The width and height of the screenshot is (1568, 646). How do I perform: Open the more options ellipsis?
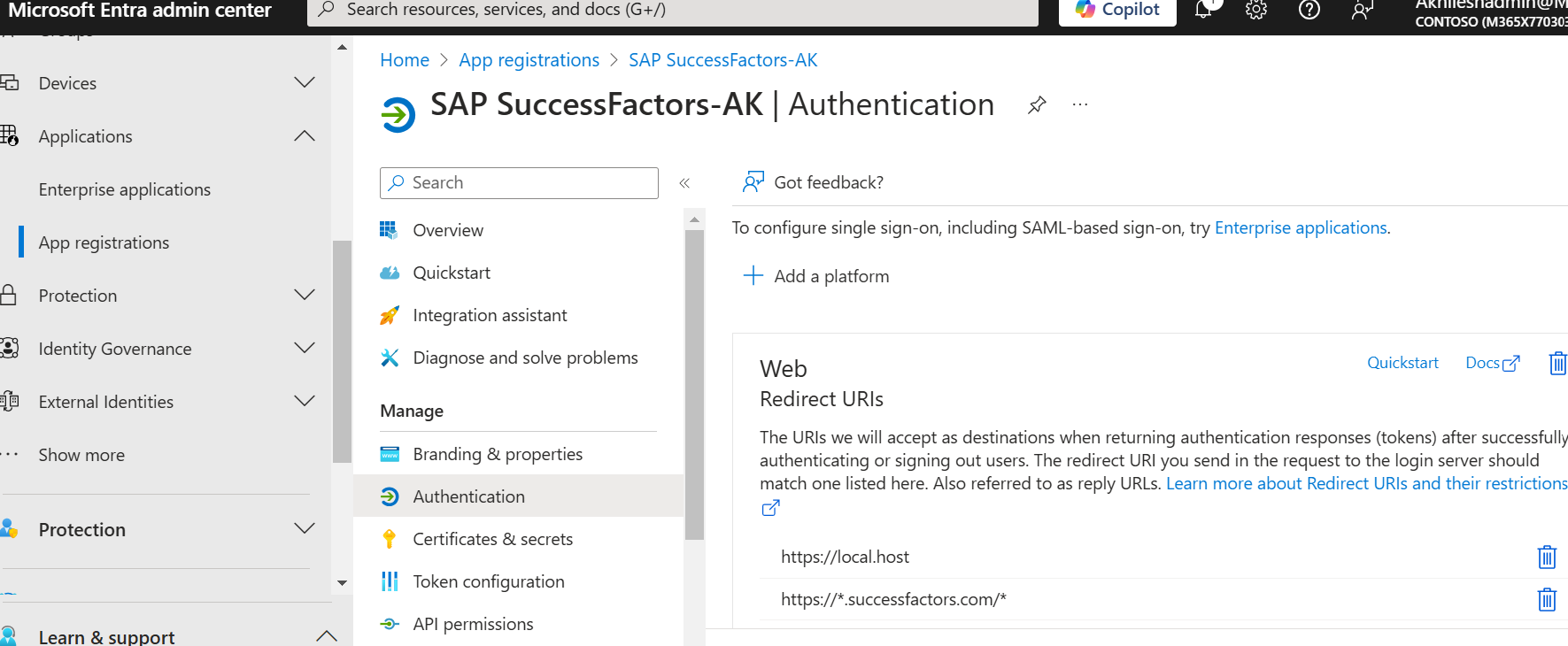[1079, 104]
